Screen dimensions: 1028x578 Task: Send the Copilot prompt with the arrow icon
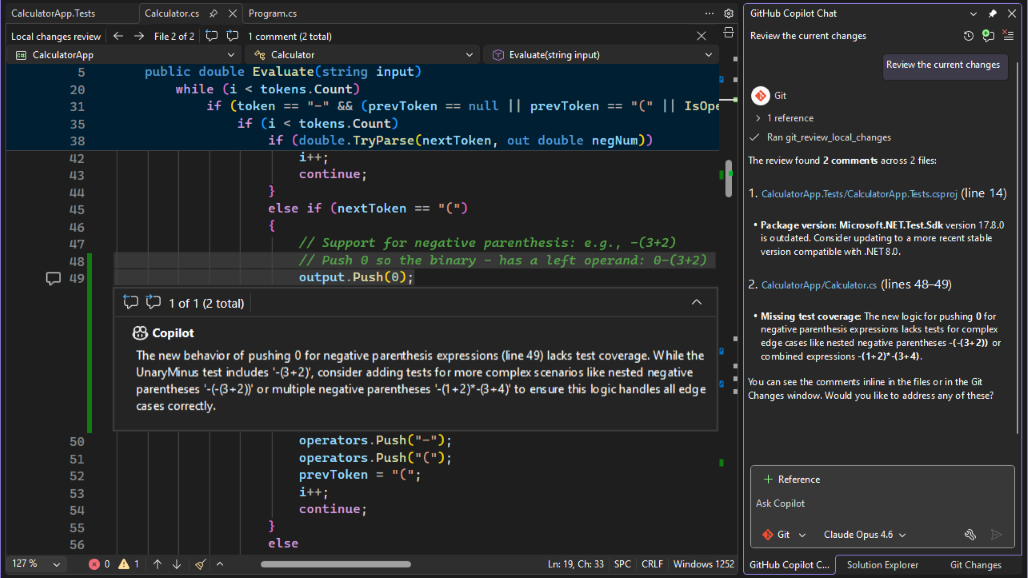(996, 535)
